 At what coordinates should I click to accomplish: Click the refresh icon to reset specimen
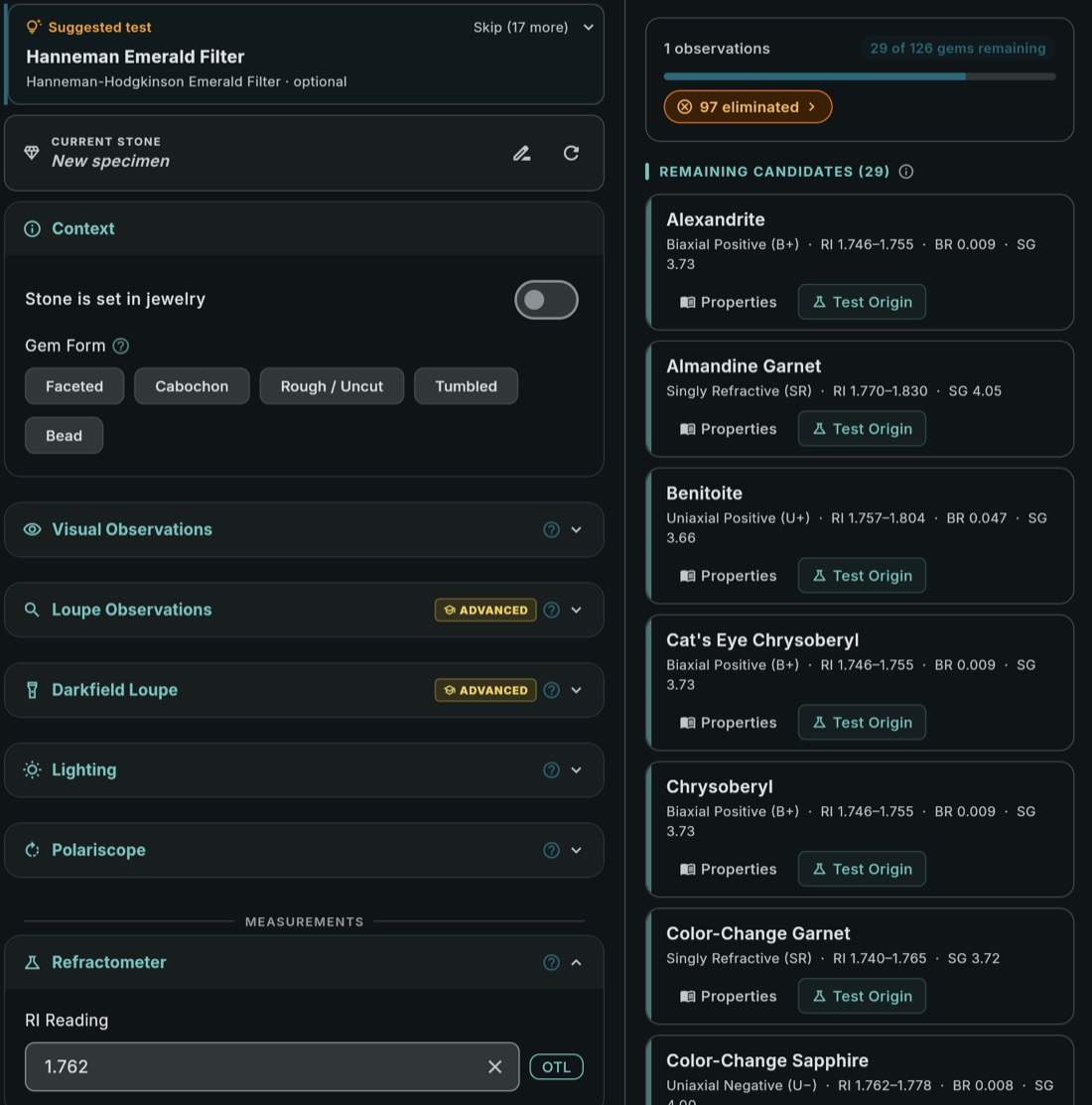571,153
